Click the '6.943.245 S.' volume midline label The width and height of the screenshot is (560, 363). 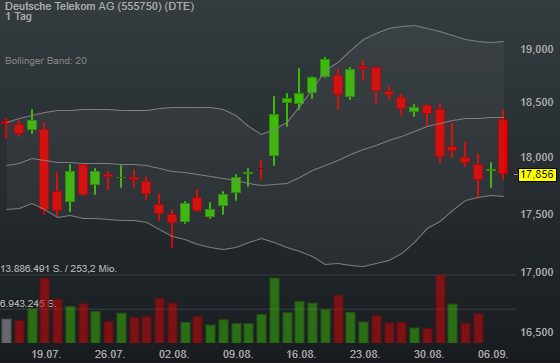[x=28, y=304]
